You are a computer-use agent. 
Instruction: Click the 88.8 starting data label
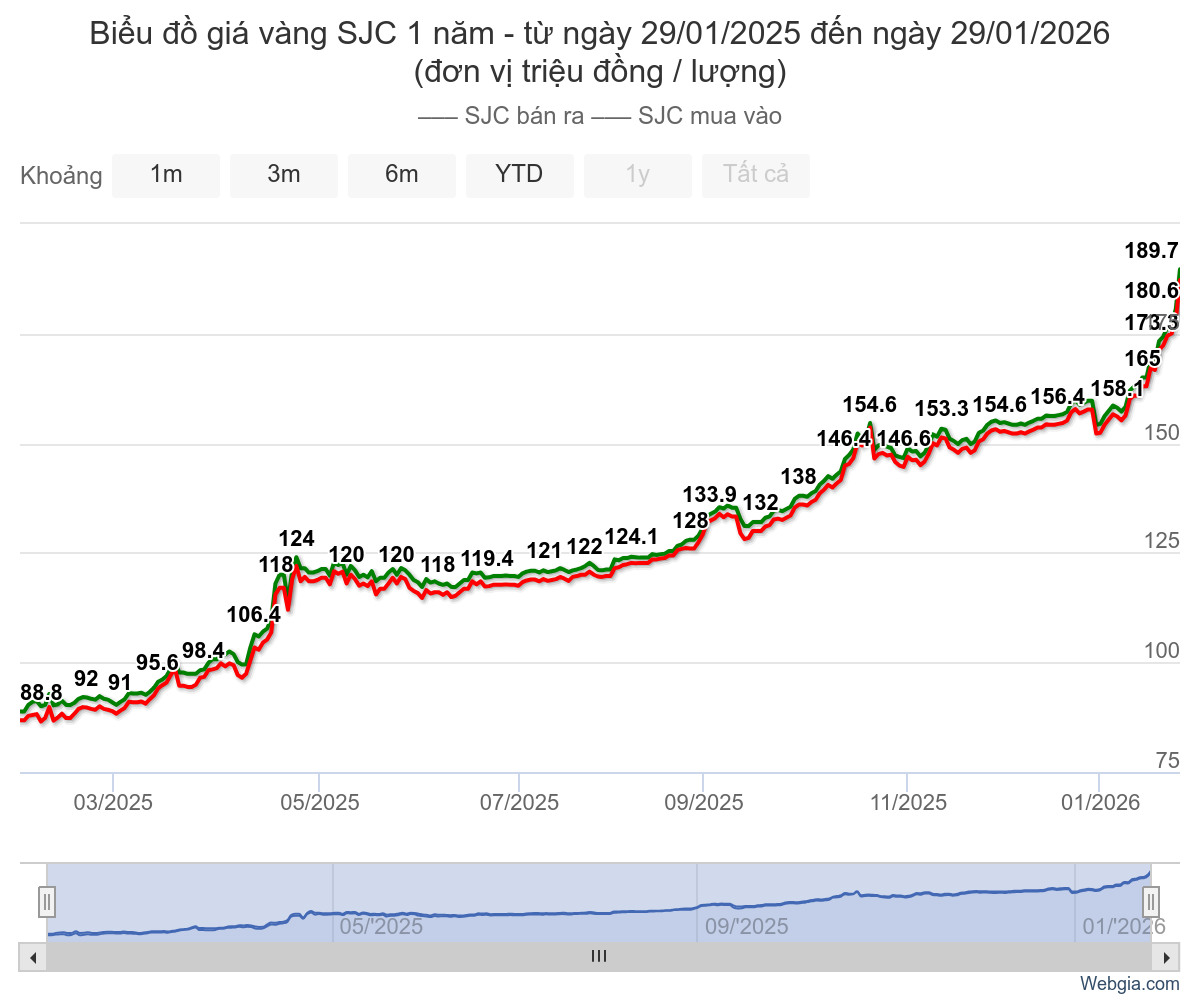(42, 693)
